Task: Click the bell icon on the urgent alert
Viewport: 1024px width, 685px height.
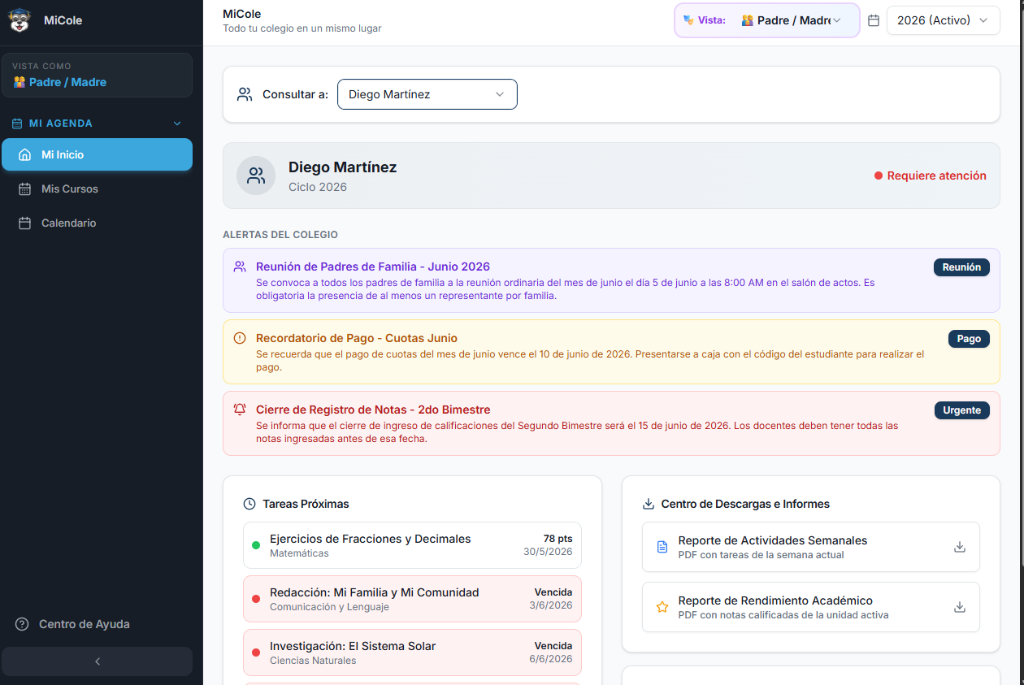Action: coord(240,409)
